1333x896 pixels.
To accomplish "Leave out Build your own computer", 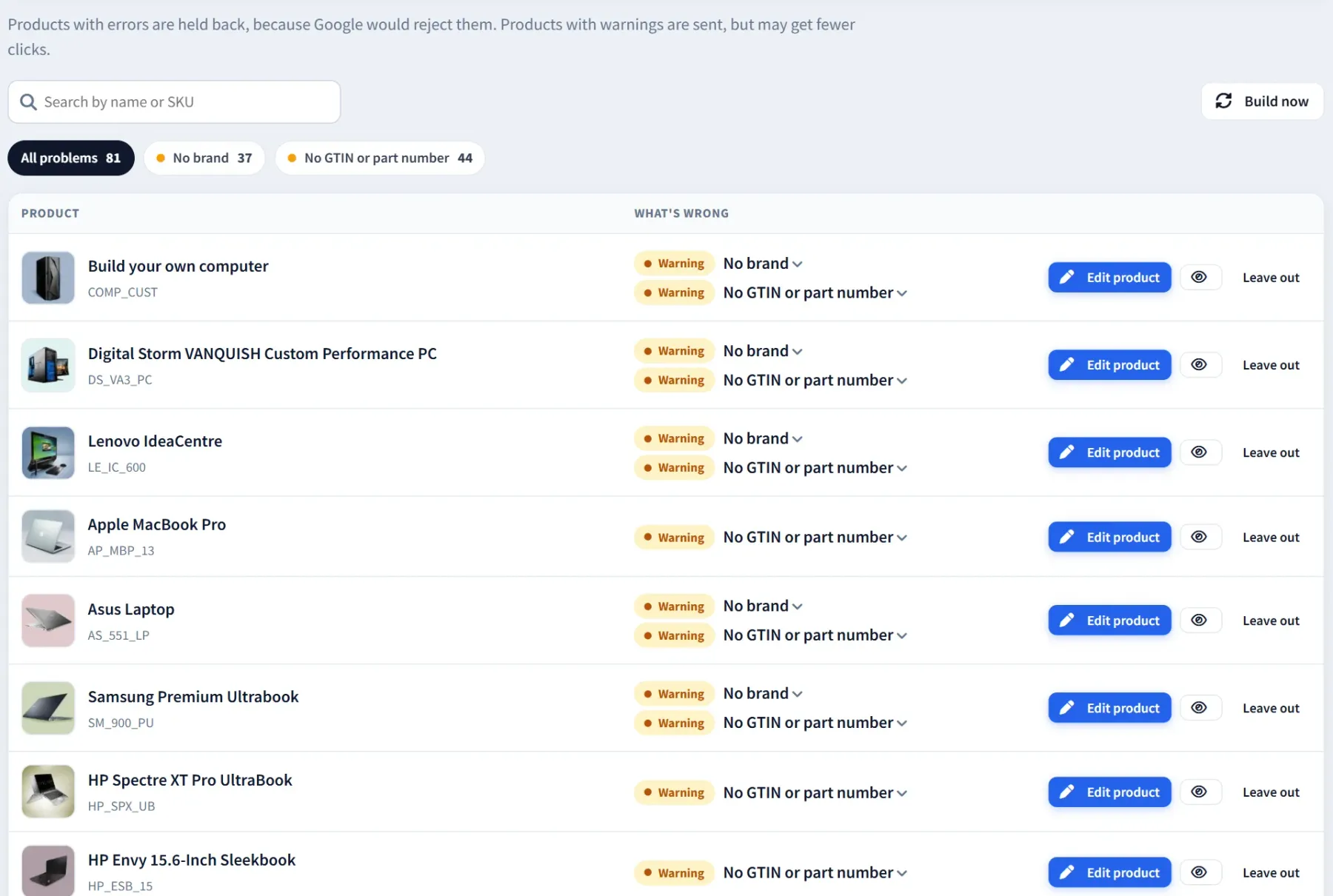I will point(1271,278).
